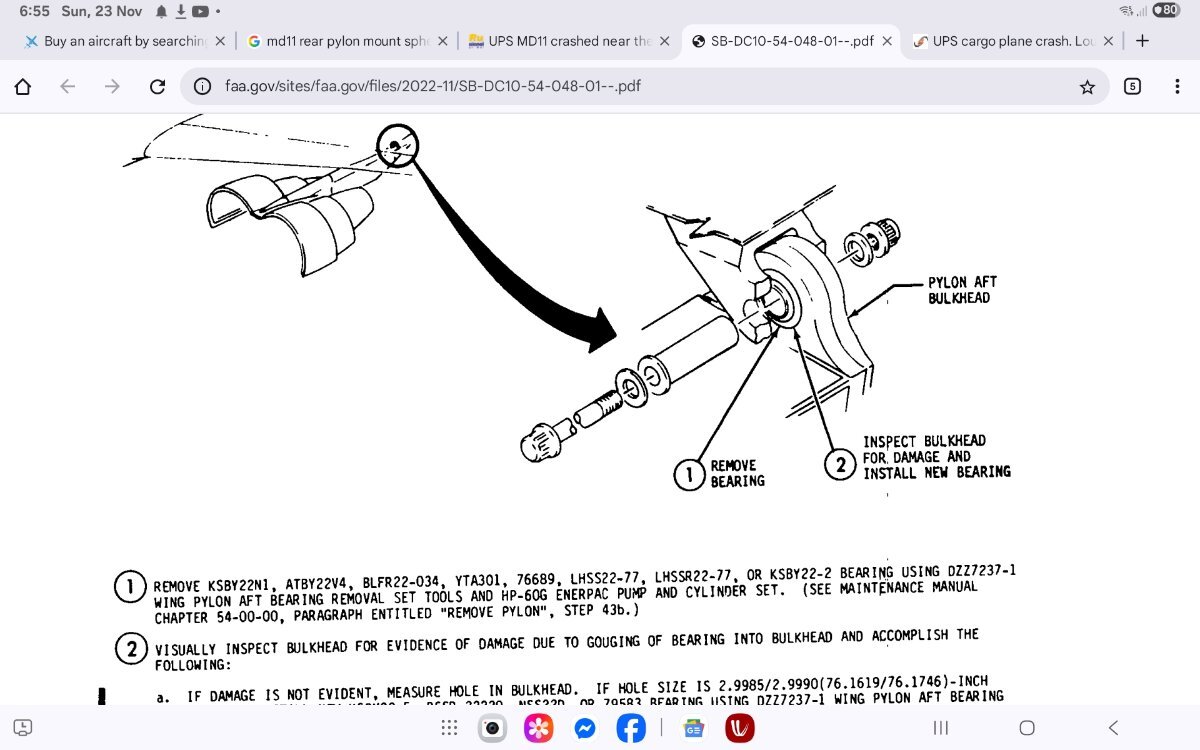Reload the current PDF page
This screenshot has width=1200, height=750.
pyautogui.click(x=157, y=87)
